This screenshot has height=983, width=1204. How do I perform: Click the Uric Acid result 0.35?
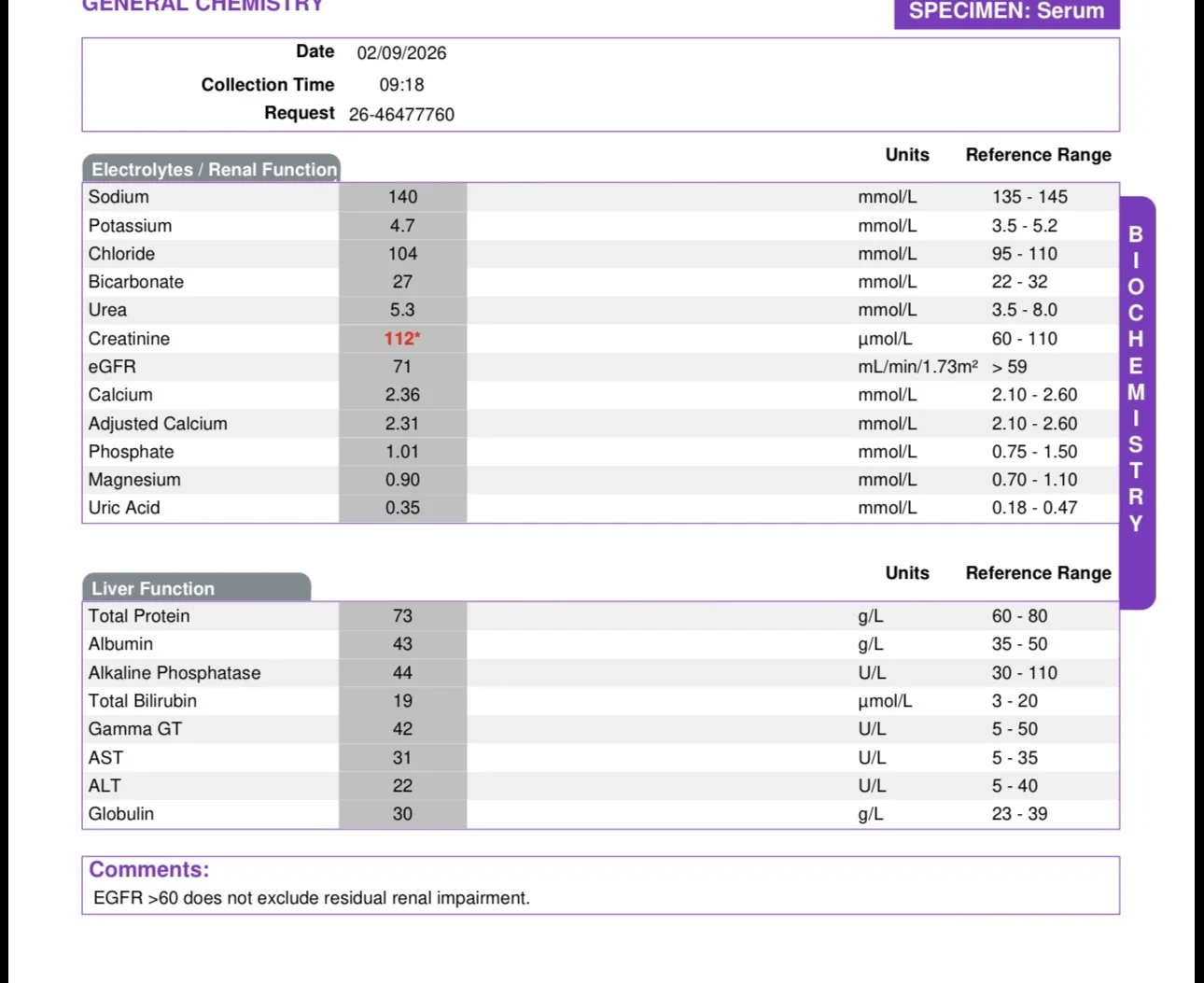[x=402, y=508]
